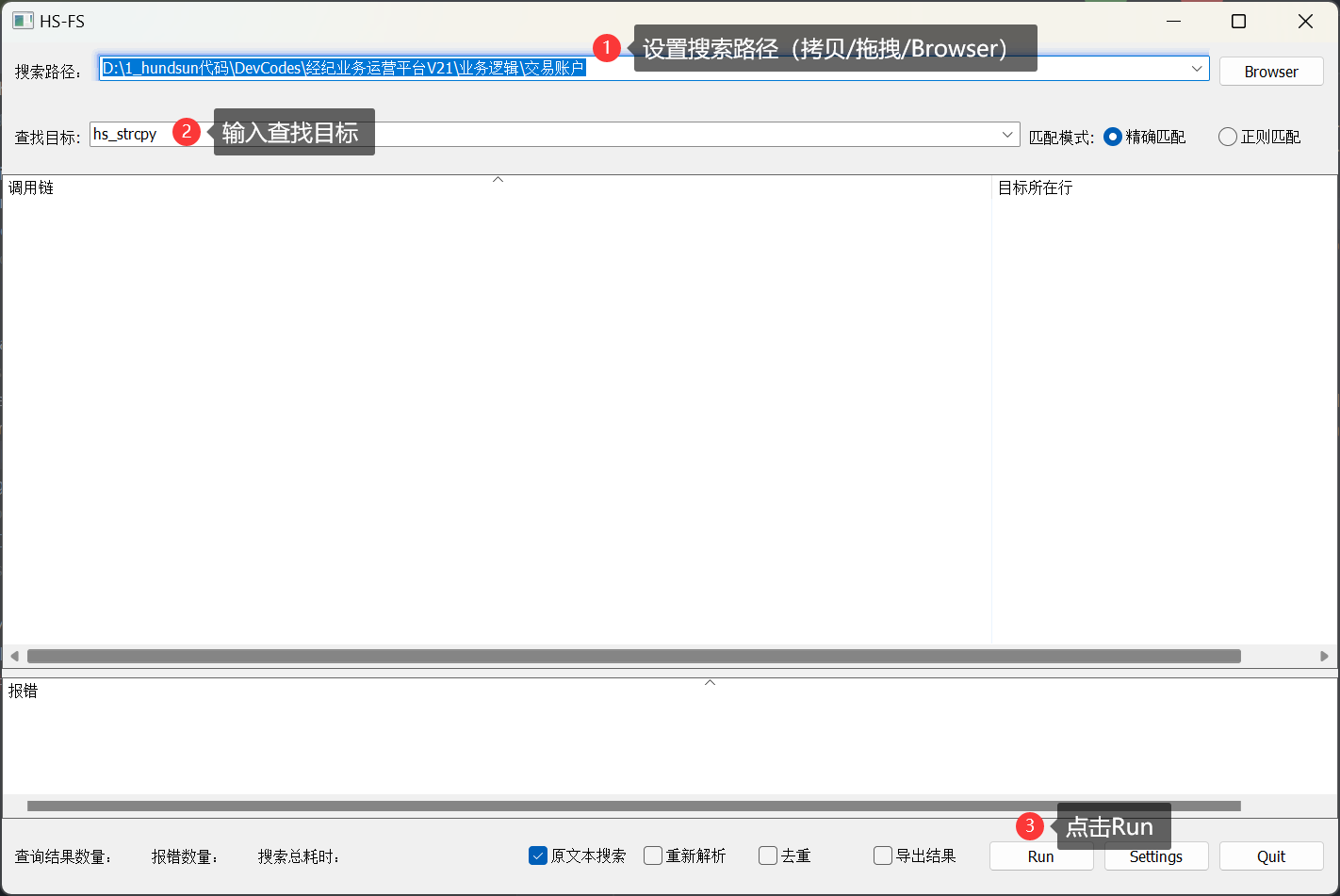Viewport: 1340px width, 896px height.
Task: Click the results scrollbar right arrow
Action: 1324,656
